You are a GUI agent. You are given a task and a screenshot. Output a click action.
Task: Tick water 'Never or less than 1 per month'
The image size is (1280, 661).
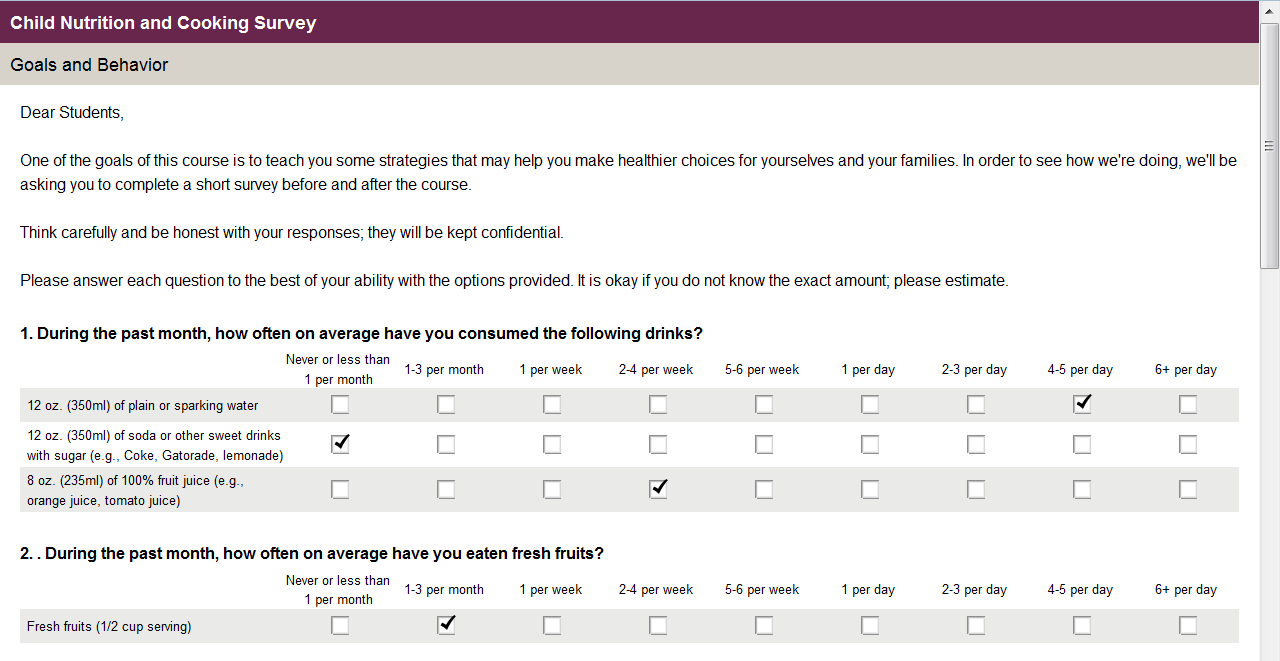[x=340, y=405]
